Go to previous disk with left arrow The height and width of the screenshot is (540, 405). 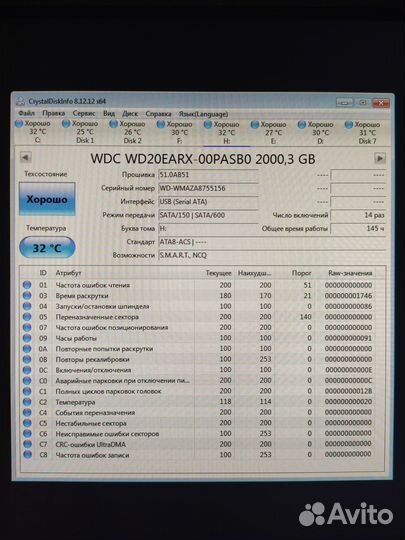[x=25, y=157]
